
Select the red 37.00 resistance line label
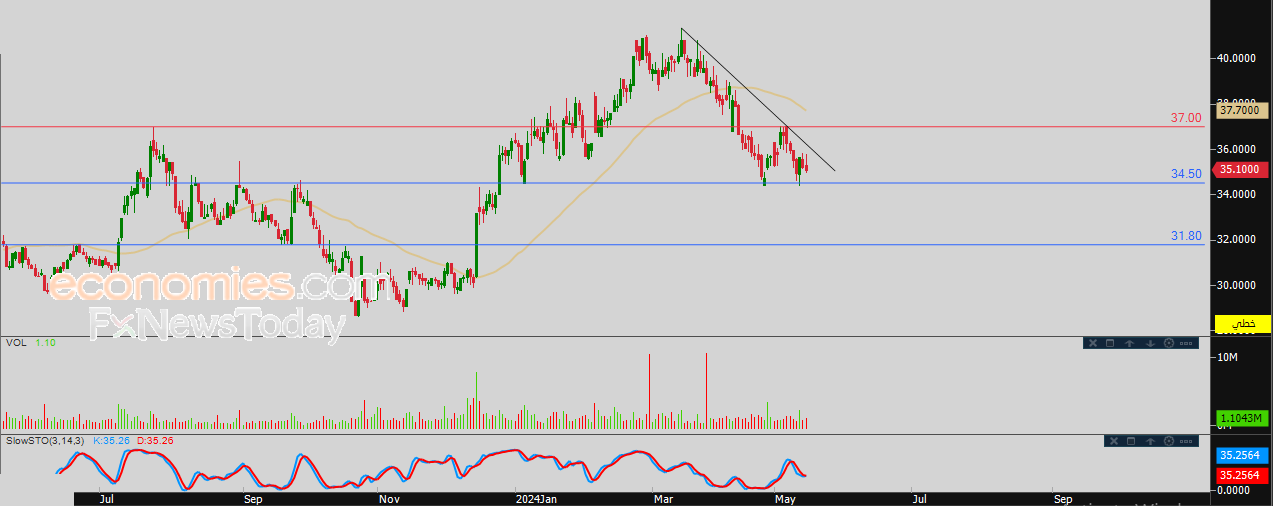(x=1186, y=118)
